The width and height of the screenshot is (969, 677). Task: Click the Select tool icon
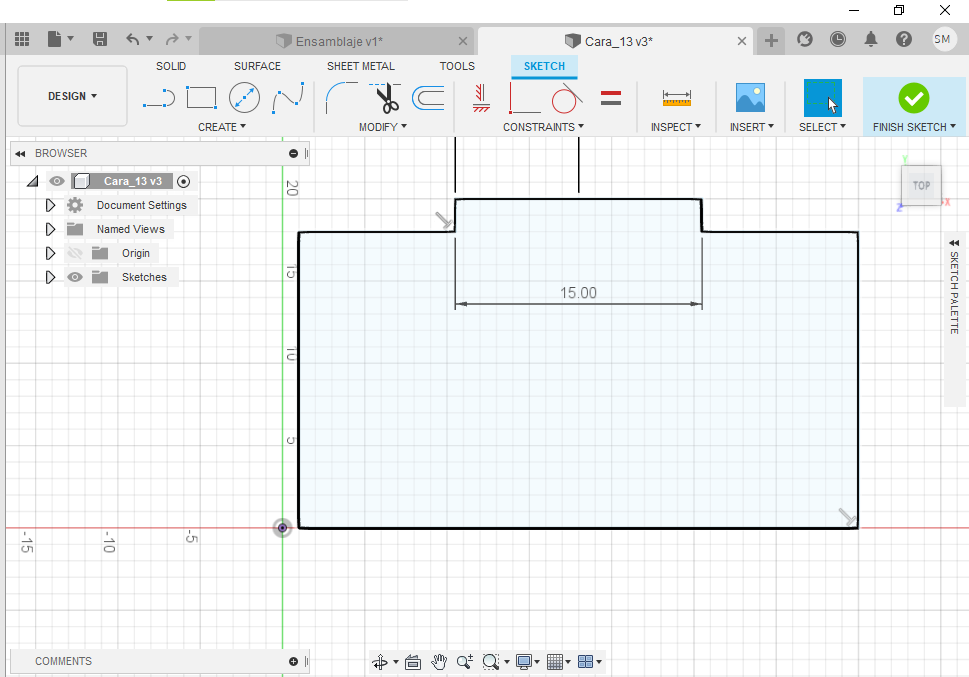click(x=823, y=98)
